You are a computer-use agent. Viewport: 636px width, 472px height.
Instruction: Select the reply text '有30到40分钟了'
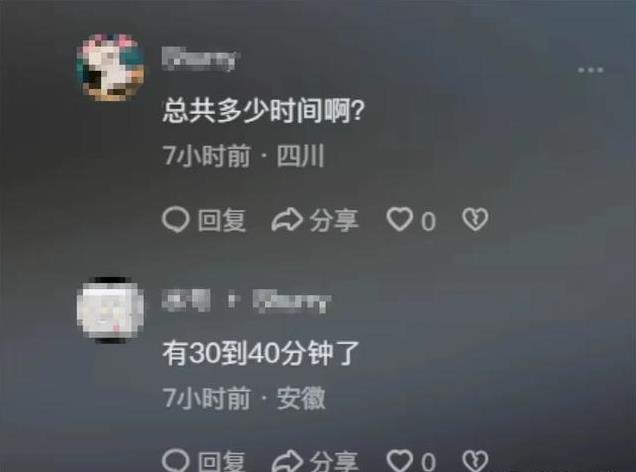coord(261,353)
